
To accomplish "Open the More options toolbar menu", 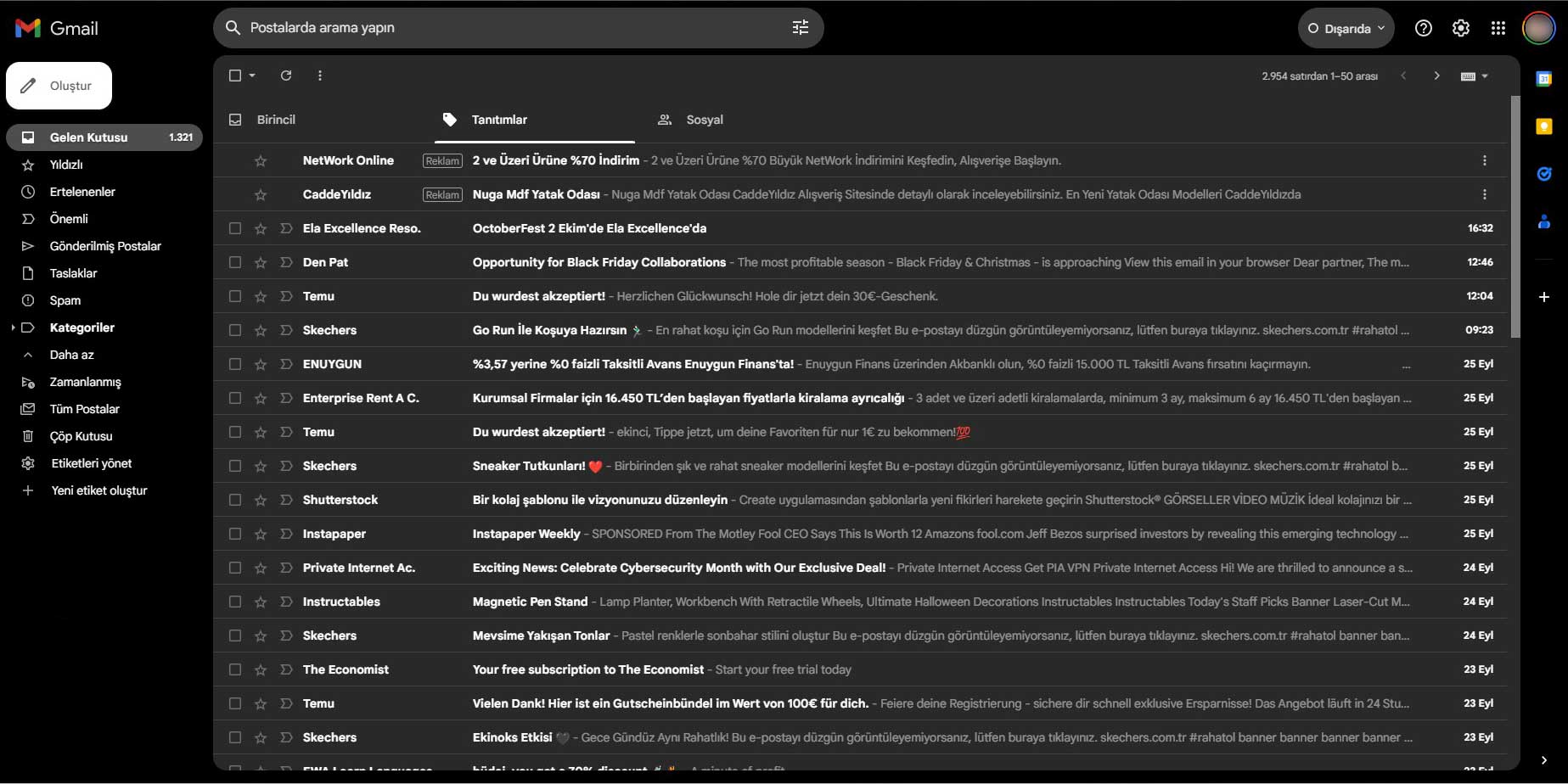I will [320, 76].
